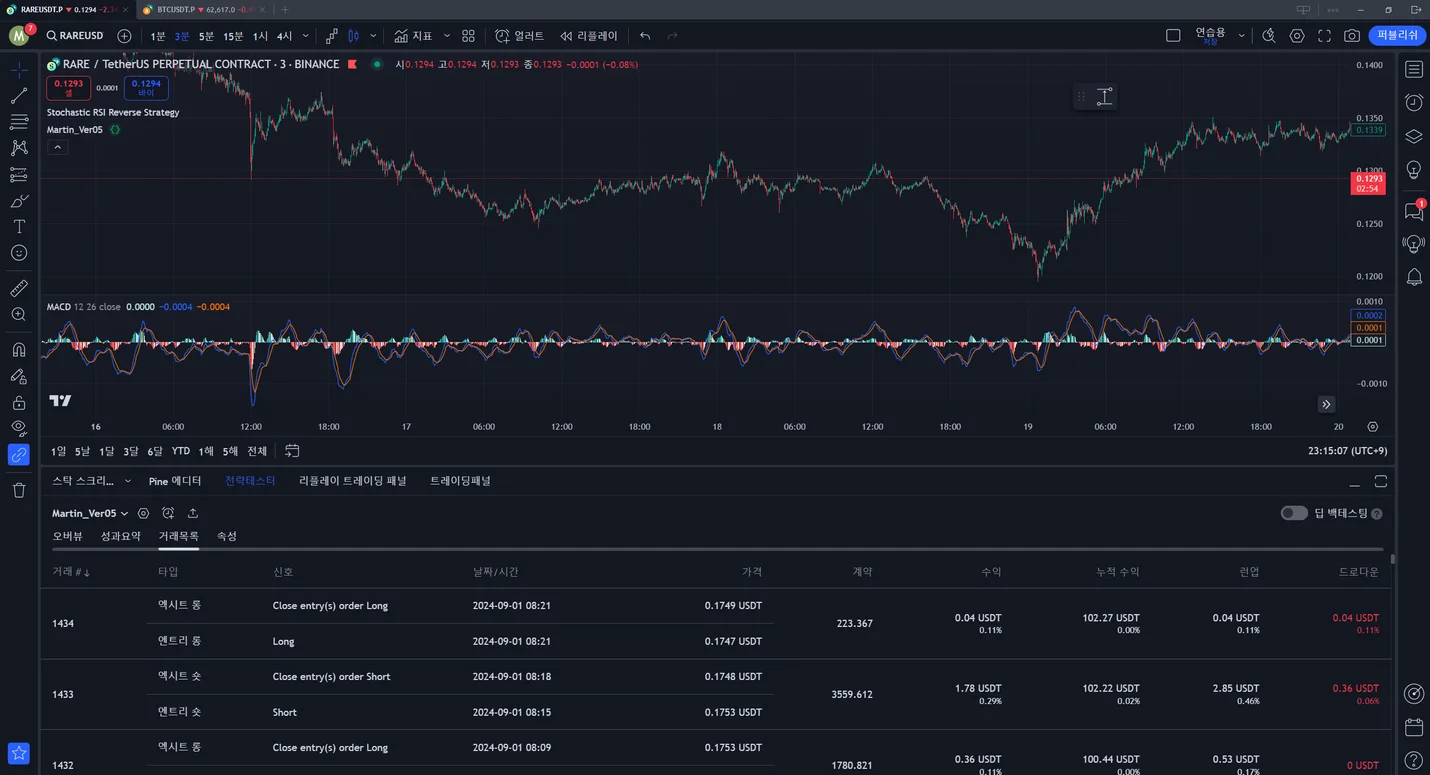Export strategy data with upload icon
Viewport: 1430px width, 775px height.
(x=193, y=513)
